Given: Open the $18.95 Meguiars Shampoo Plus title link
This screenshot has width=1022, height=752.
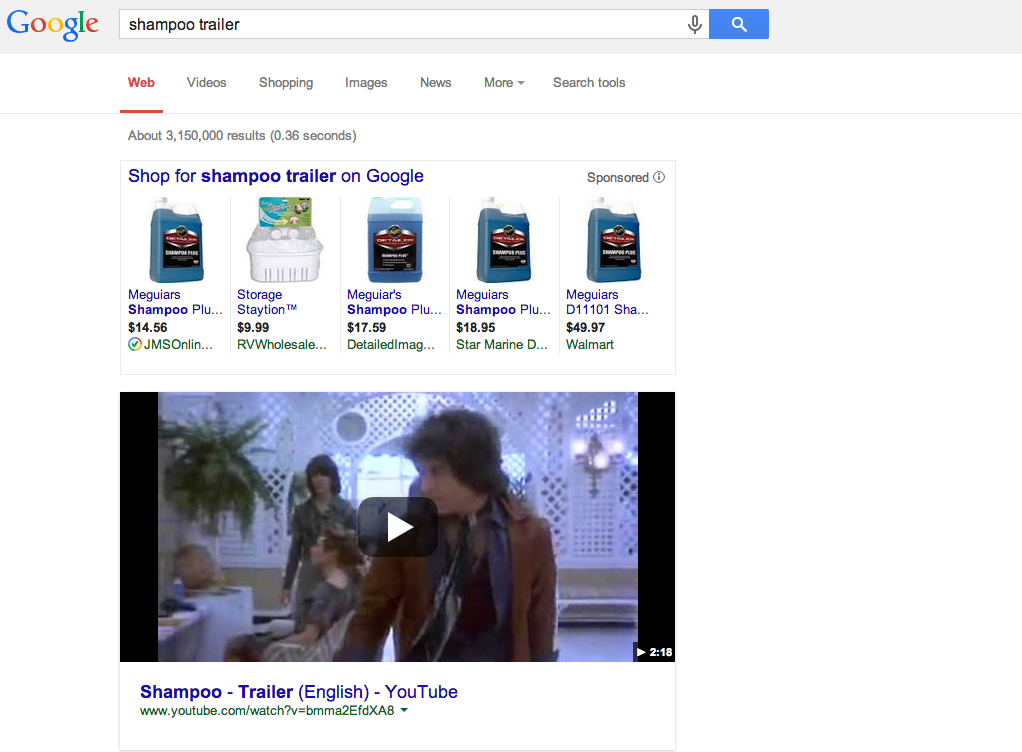Looking at the screenshot, I should [503, 302].
